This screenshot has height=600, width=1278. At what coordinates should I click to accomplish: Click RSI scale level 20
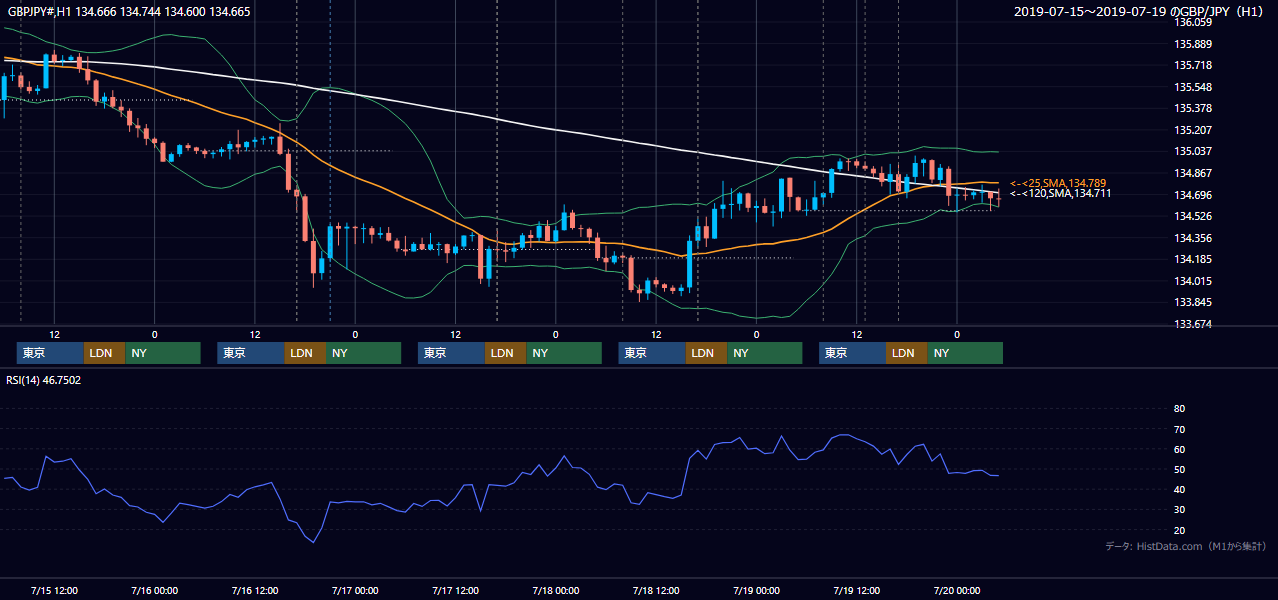(x=1179, y=530)
